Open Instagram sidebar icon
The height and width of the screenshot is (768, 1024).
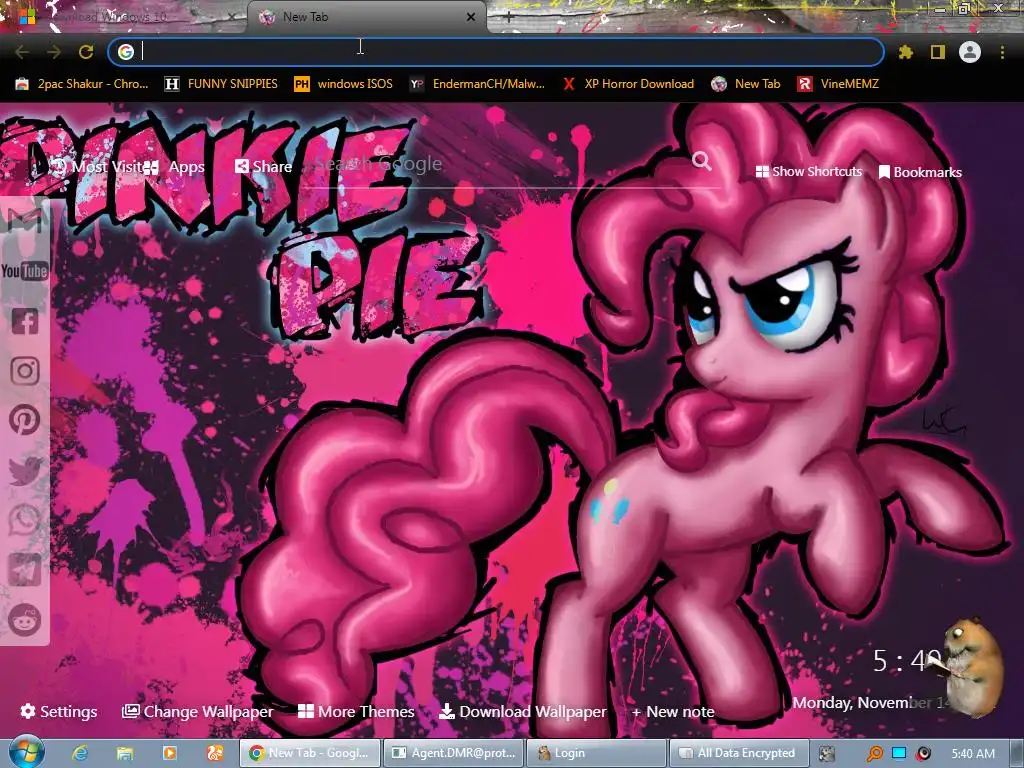point(25,371)
